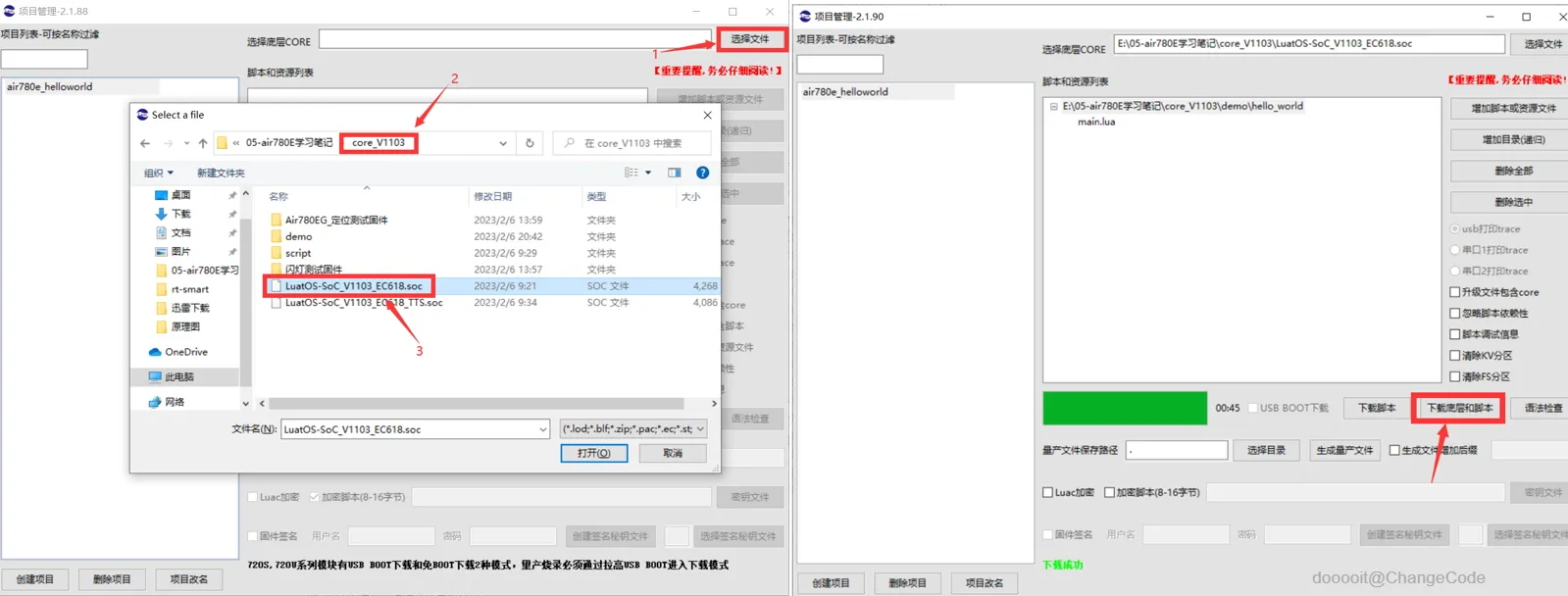Click the 量产文件保存路径 input field
The image size is (1568, 596).
coord(1177,450)
